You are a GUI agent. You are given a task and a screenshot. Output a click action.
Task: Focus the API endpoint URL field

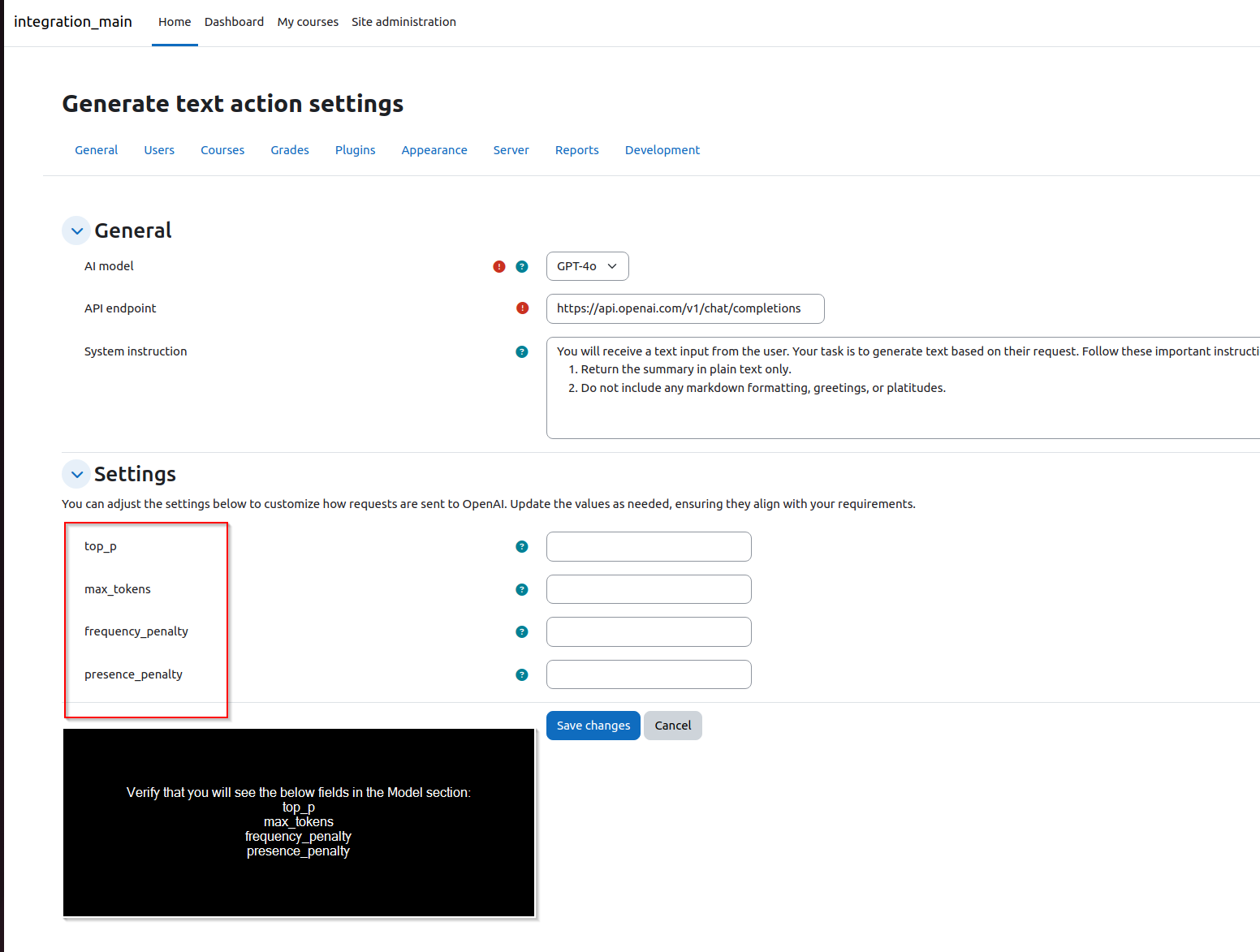pos(685,308)
